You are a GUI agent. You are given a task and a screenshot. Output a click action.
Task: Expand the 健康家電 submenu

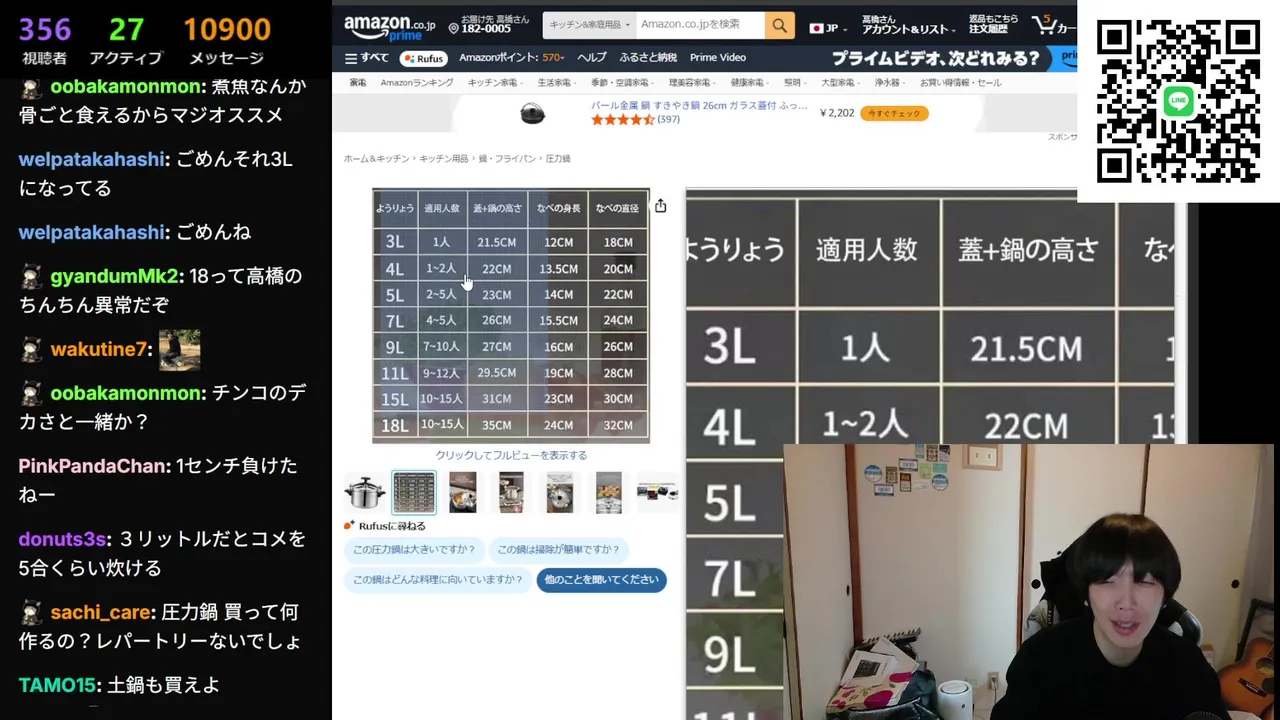pos(748,83)
